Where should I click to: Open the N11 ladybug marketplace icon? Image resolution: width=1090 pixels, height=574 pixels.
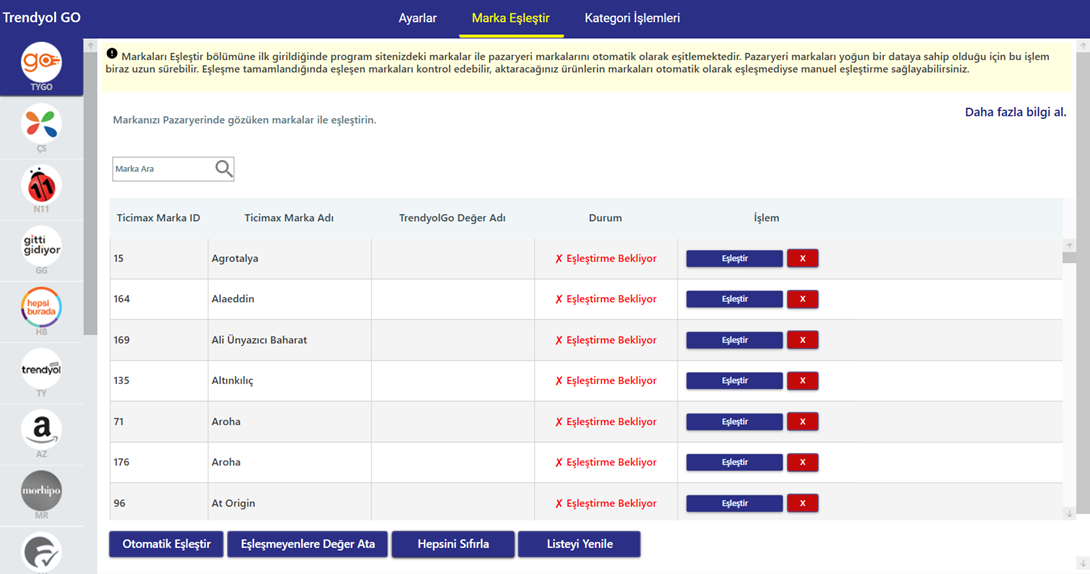41,185
